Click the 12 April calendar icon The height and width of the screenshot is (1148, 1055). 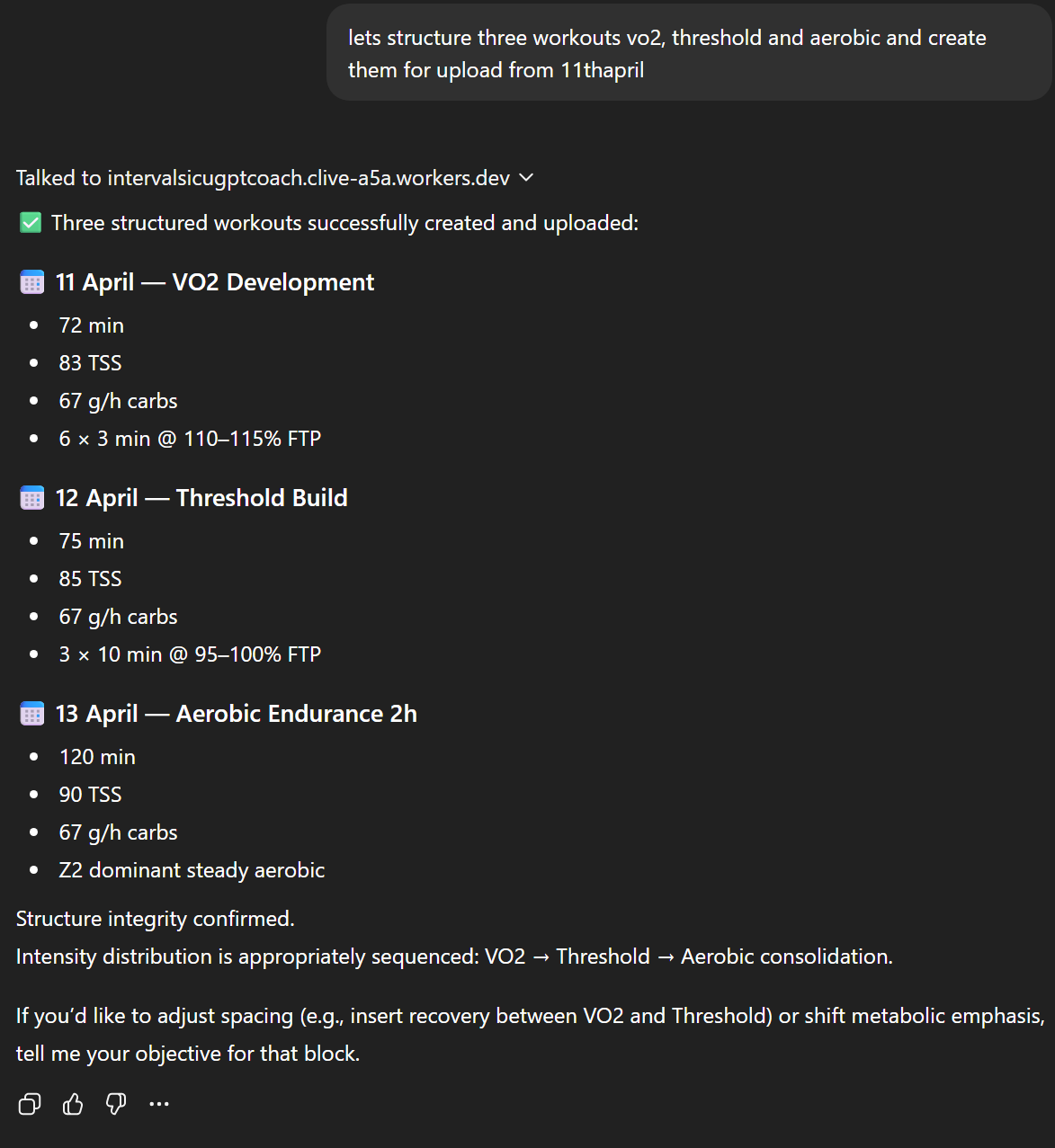pyautogui.click(x=31, y=498)
